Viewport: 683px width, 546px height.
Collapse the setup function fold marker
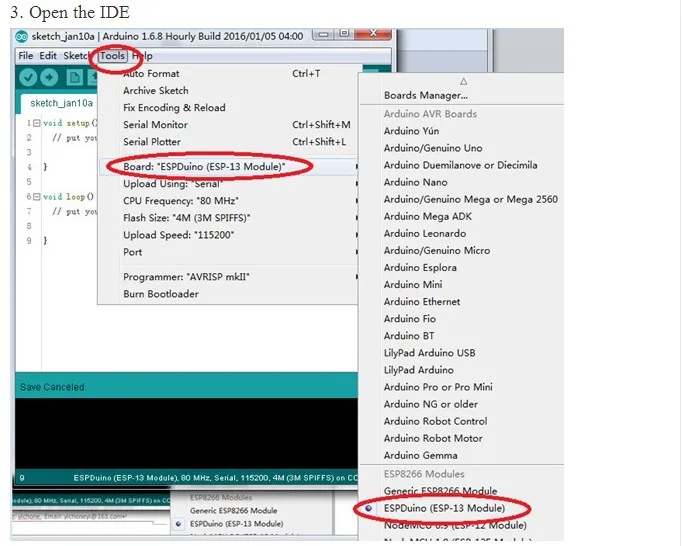point(37,123)
